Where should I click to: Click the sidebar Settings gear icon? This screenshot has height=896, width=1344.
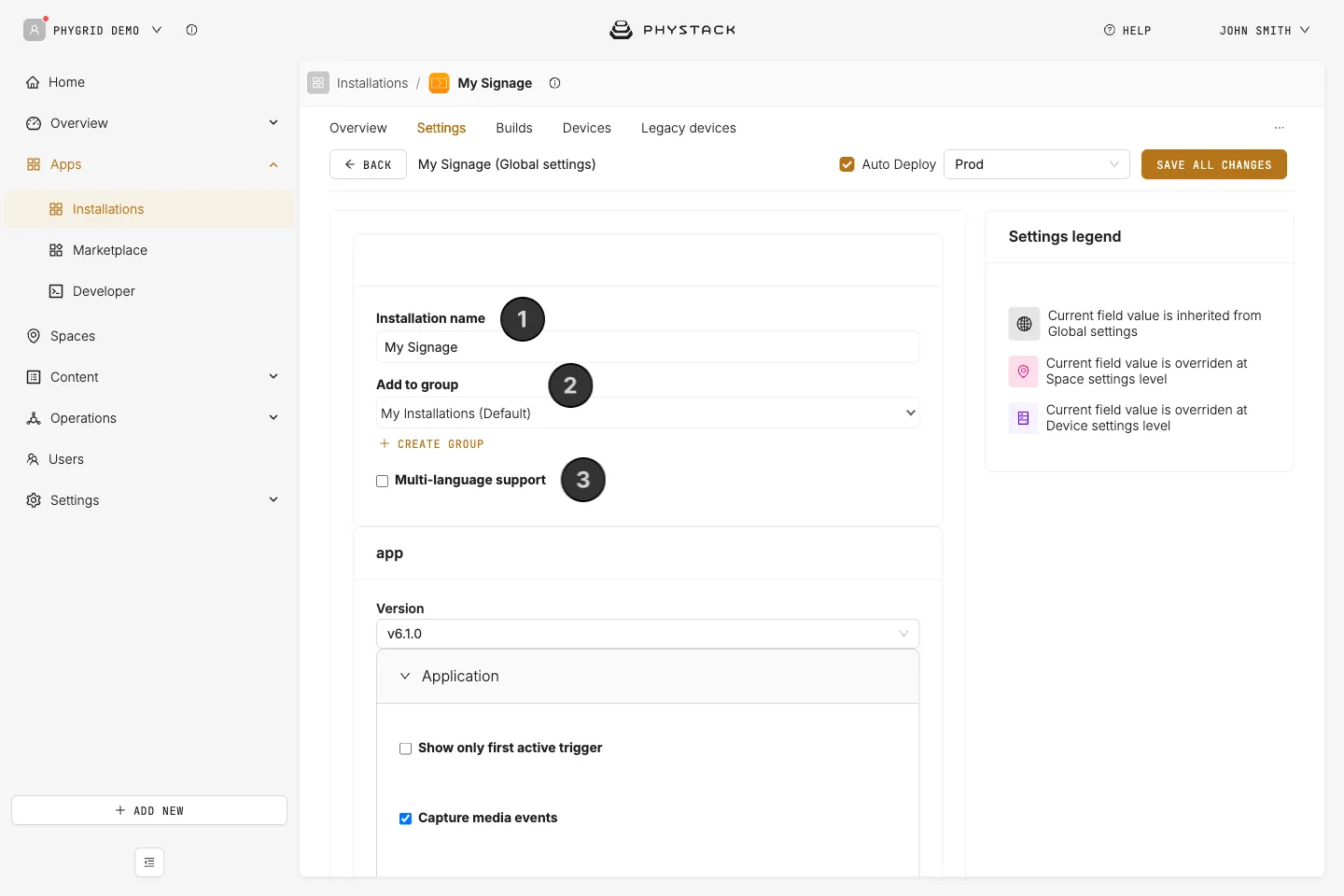click(x=34, y=500)
